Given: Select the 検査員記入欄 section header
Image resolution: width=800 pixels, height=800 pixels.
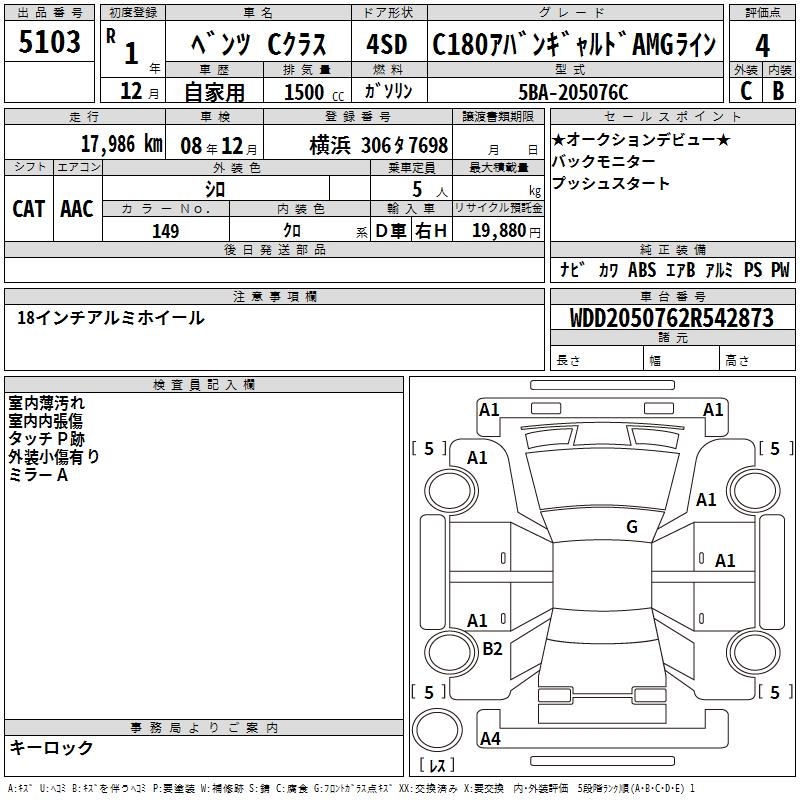Looking at the screenshot, I should click(x=204, y=385).
